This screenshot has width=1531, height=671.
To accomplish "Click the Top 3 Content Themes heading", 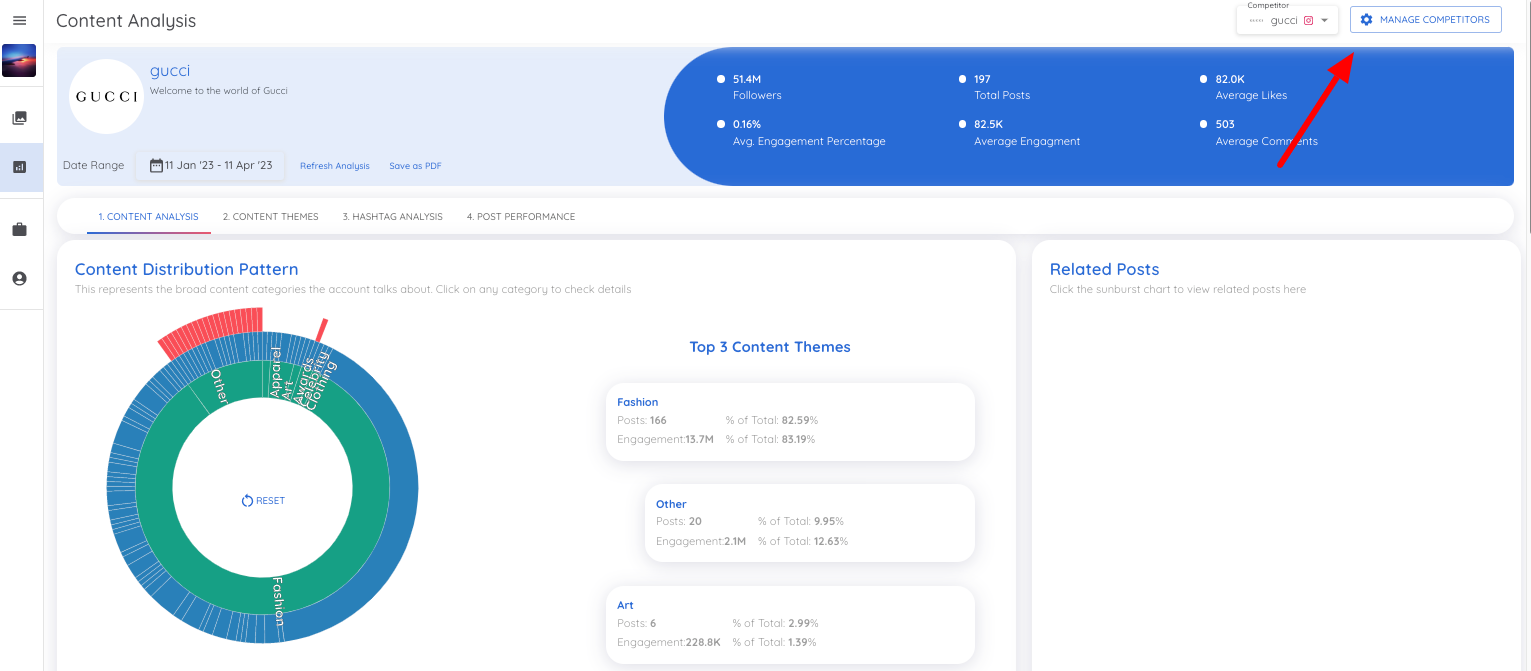I will (770, 347).
